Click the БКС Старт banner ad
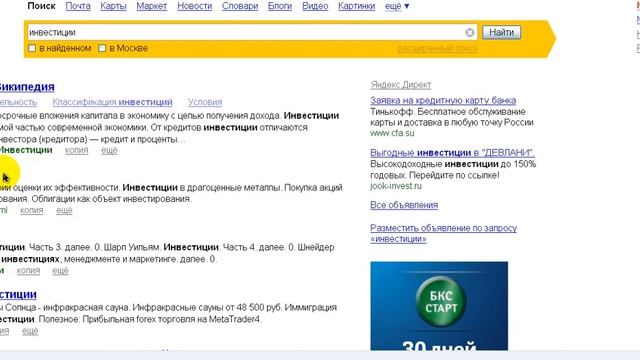This screenshot has width=640, height=360. pos(439,306)
